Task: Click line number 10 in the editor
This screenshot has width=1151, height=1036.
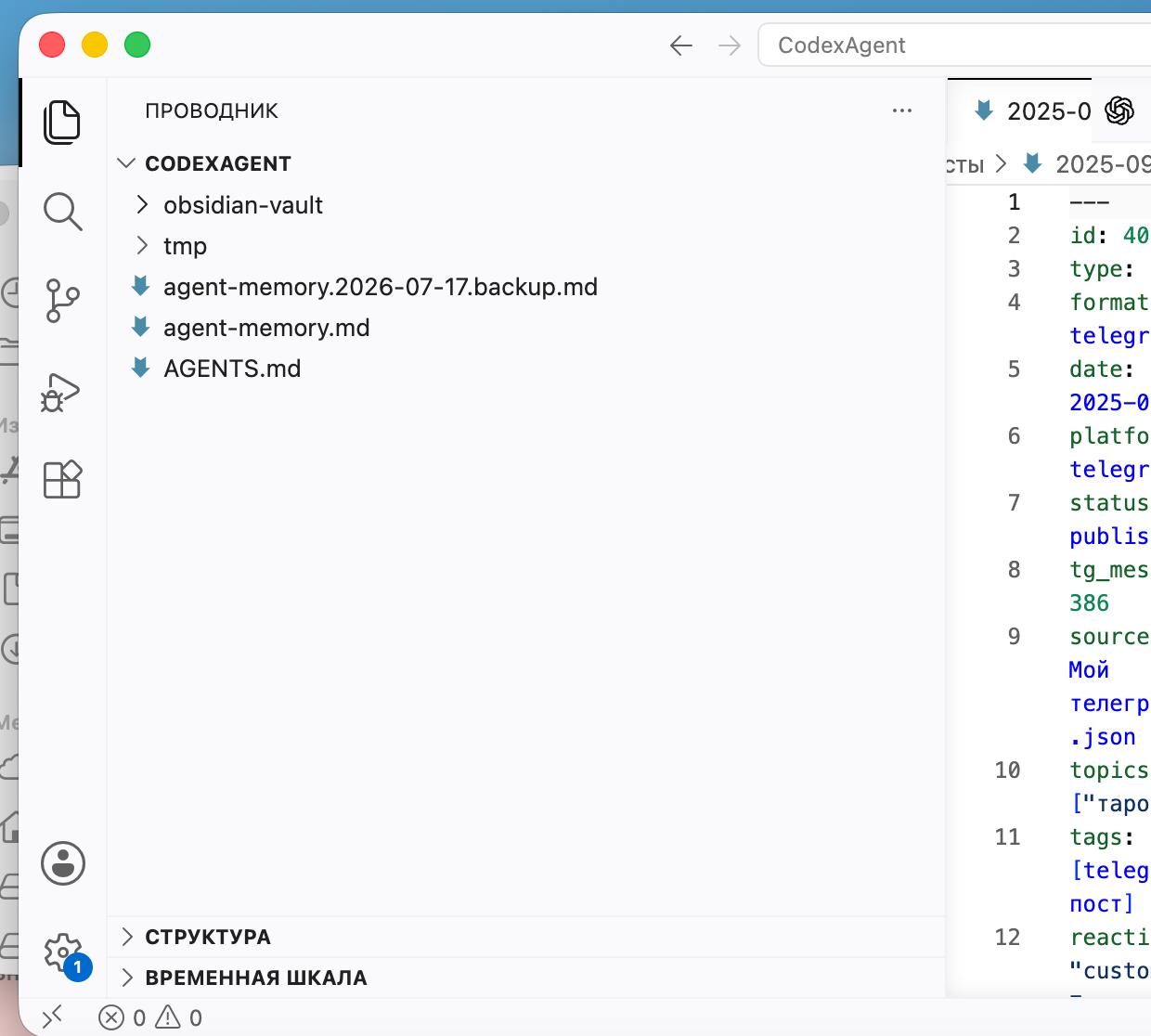Action: 1007,771
